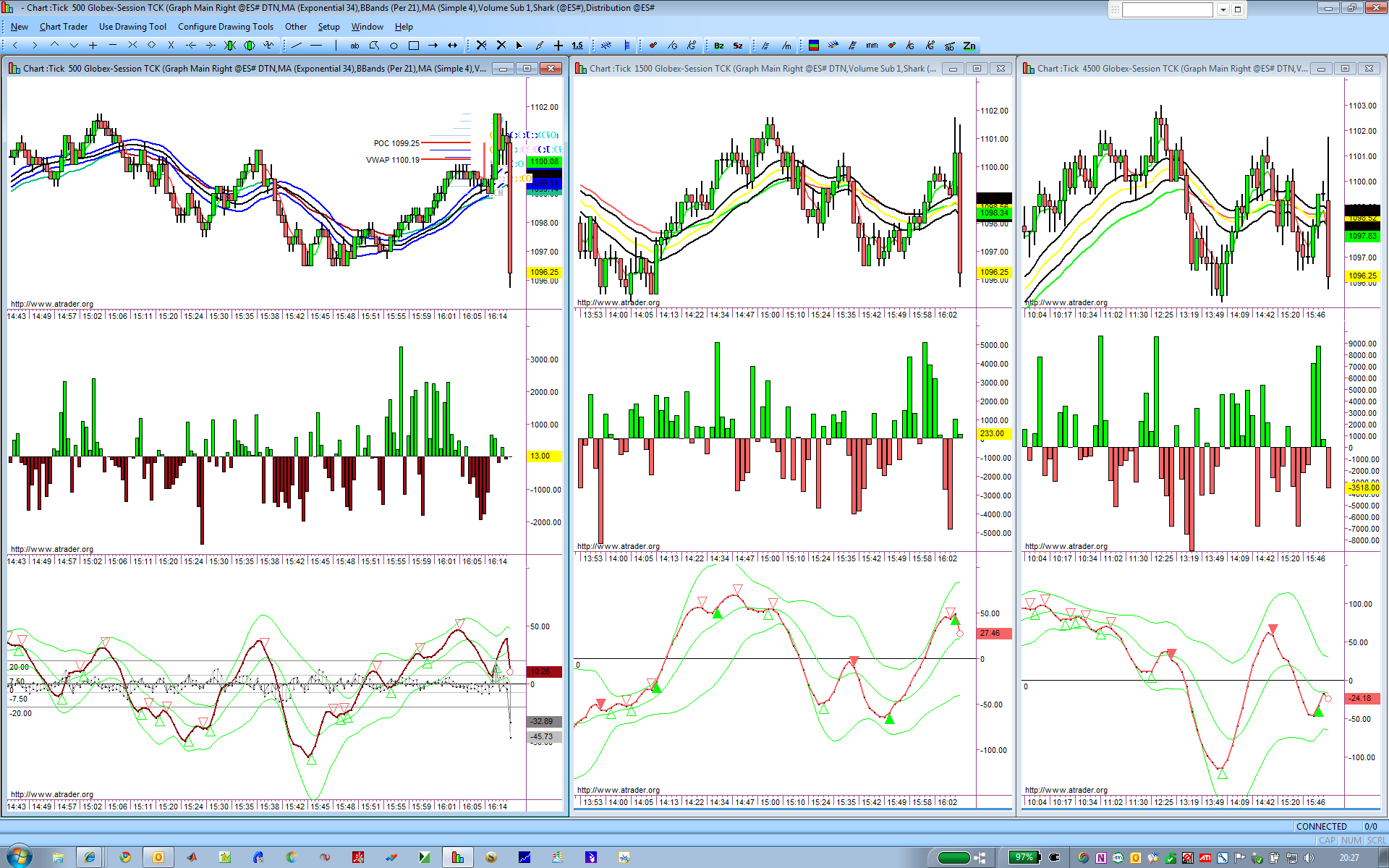Open Google Chrome from the taskbar
Image resolution: width=1389 pixels, height=868 pixels.
tap(125, 857)
